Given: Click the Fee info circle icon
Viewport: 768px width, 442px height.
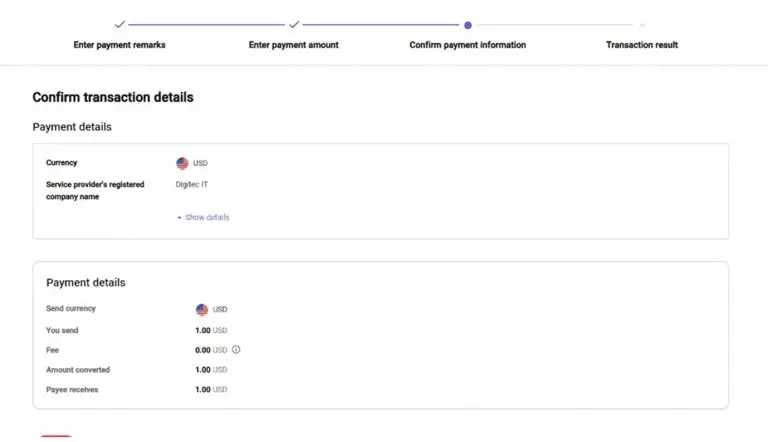Looking at the screenshot, I should (236, 349).
